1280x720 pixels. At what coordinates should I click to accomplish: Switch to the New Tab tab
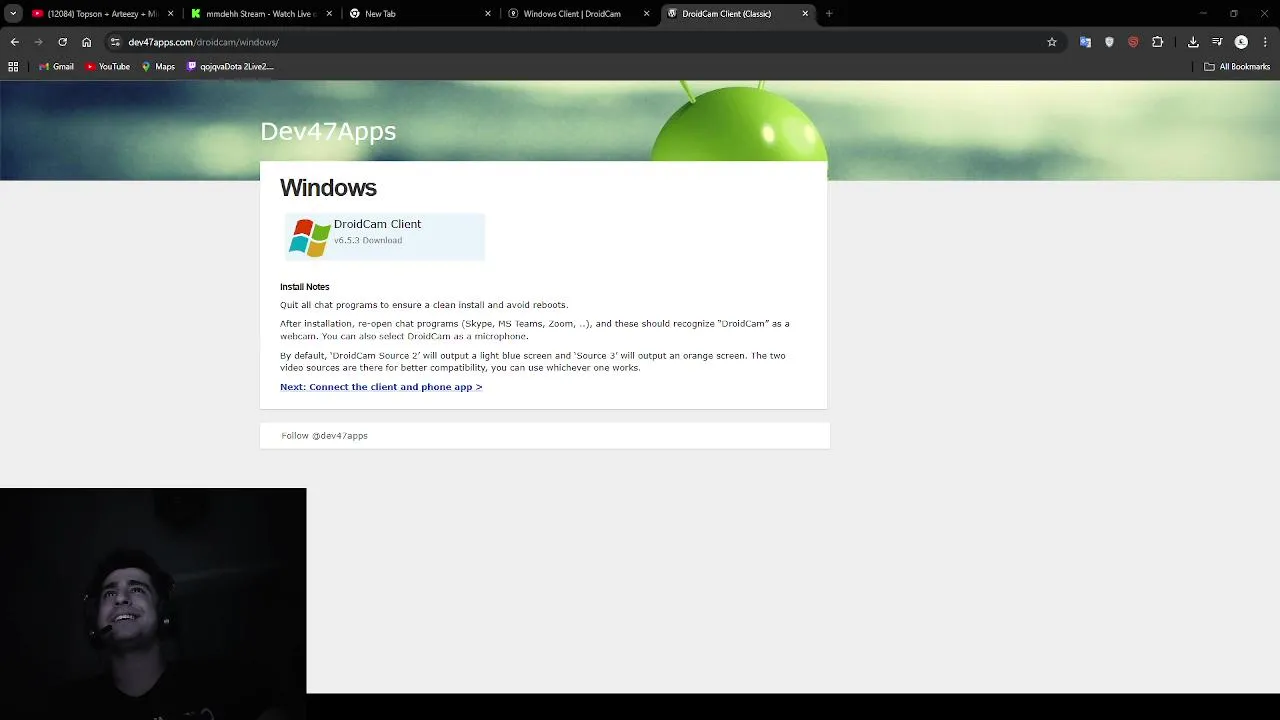[x=419, y=14]
